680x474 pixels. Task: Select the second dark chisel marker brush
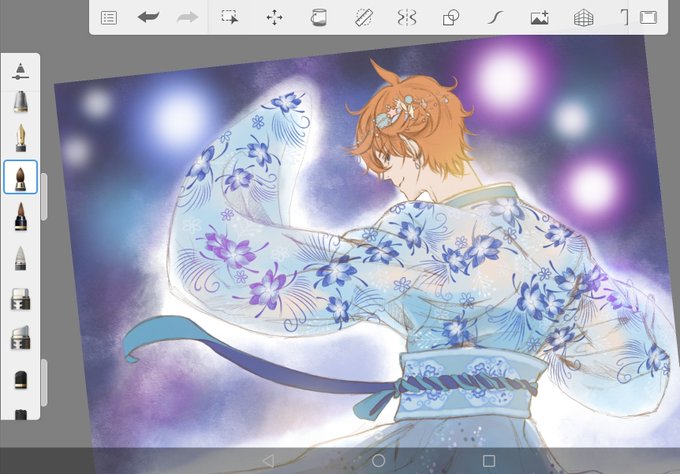20,338
